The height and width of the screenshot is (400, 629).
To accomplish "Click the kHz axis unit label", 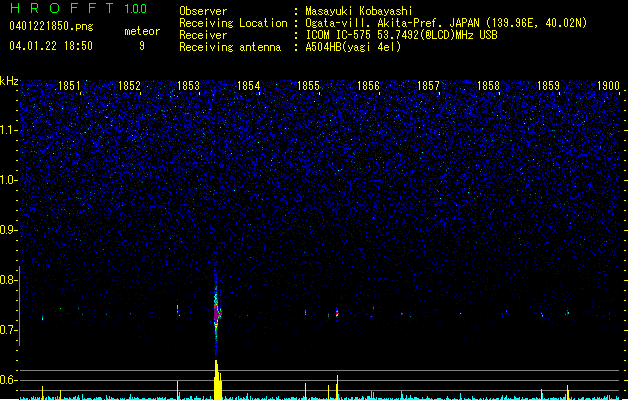I will coord(9,81).
